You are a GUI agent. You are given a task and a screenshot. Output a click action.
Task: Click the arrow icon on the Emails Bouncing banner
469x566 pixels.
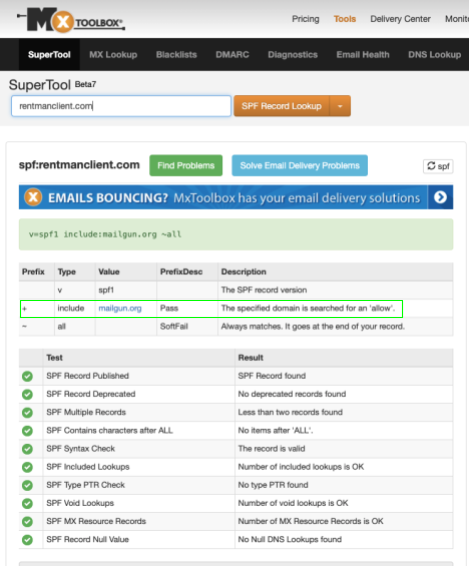coord(440,197)
